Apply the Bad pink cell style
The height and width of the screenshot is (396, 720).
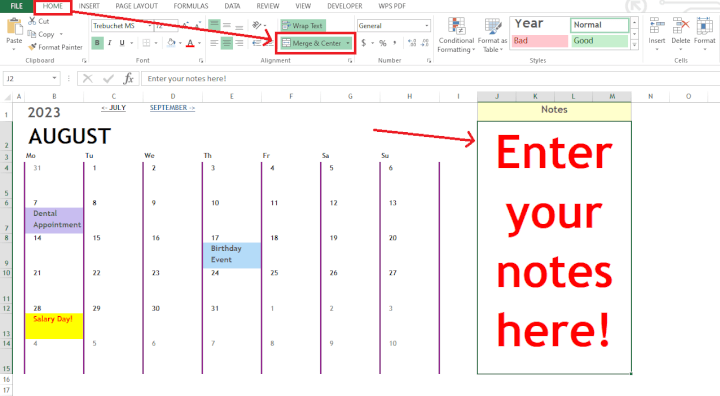[x=540, y=41]
